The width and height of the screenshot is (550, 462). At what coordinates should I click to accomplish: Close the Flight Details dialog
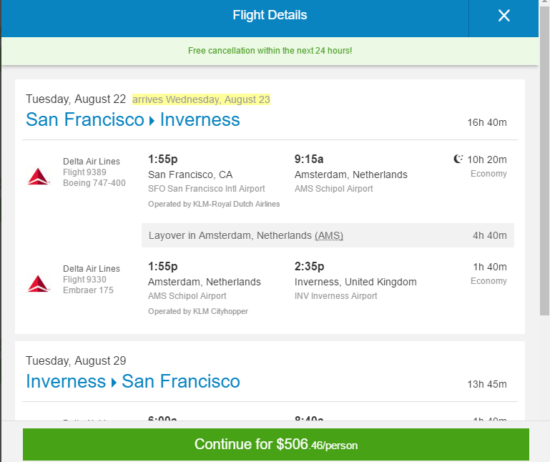click(x=504, y=15)
